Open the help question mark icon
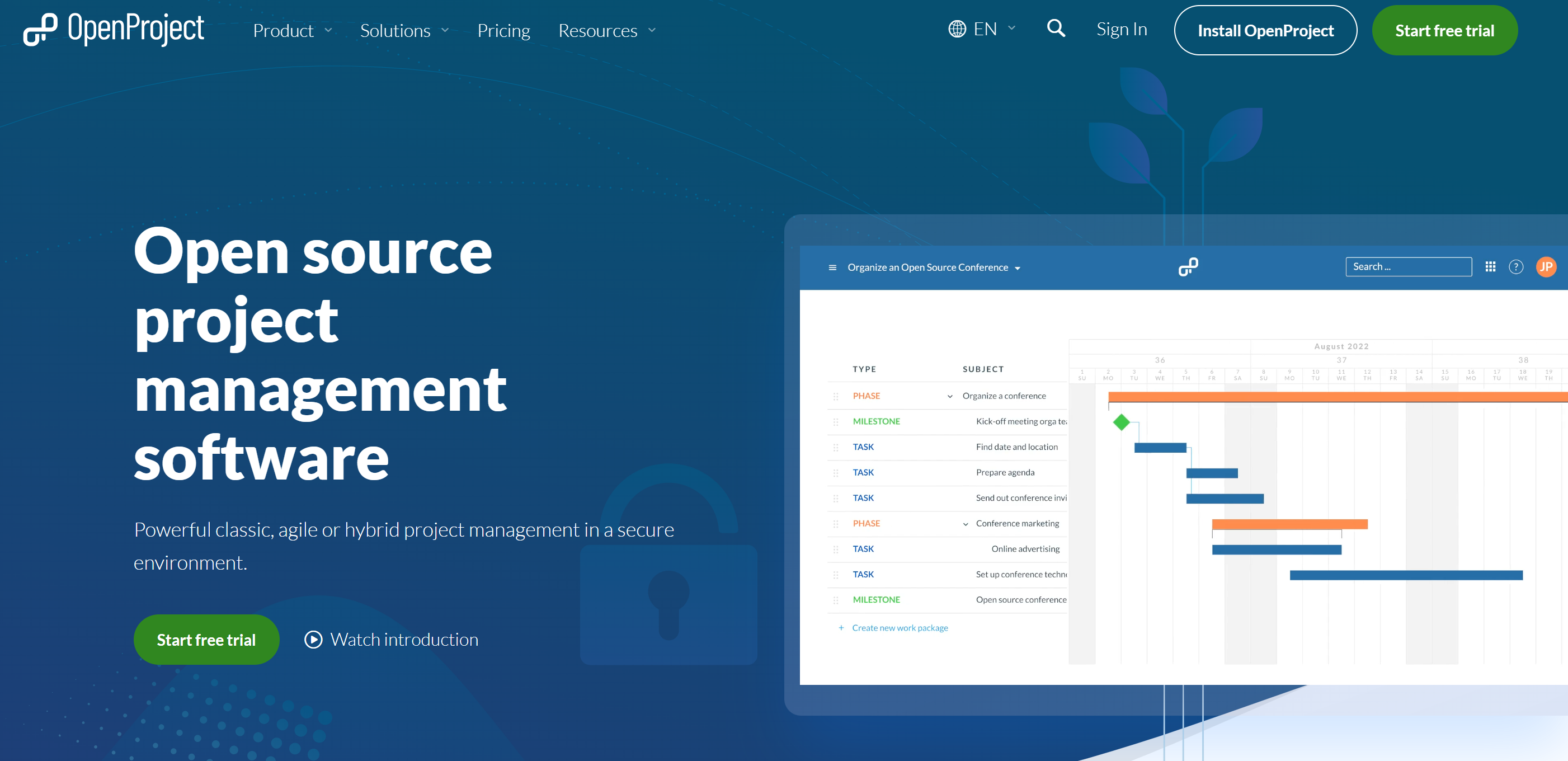 1515,267
